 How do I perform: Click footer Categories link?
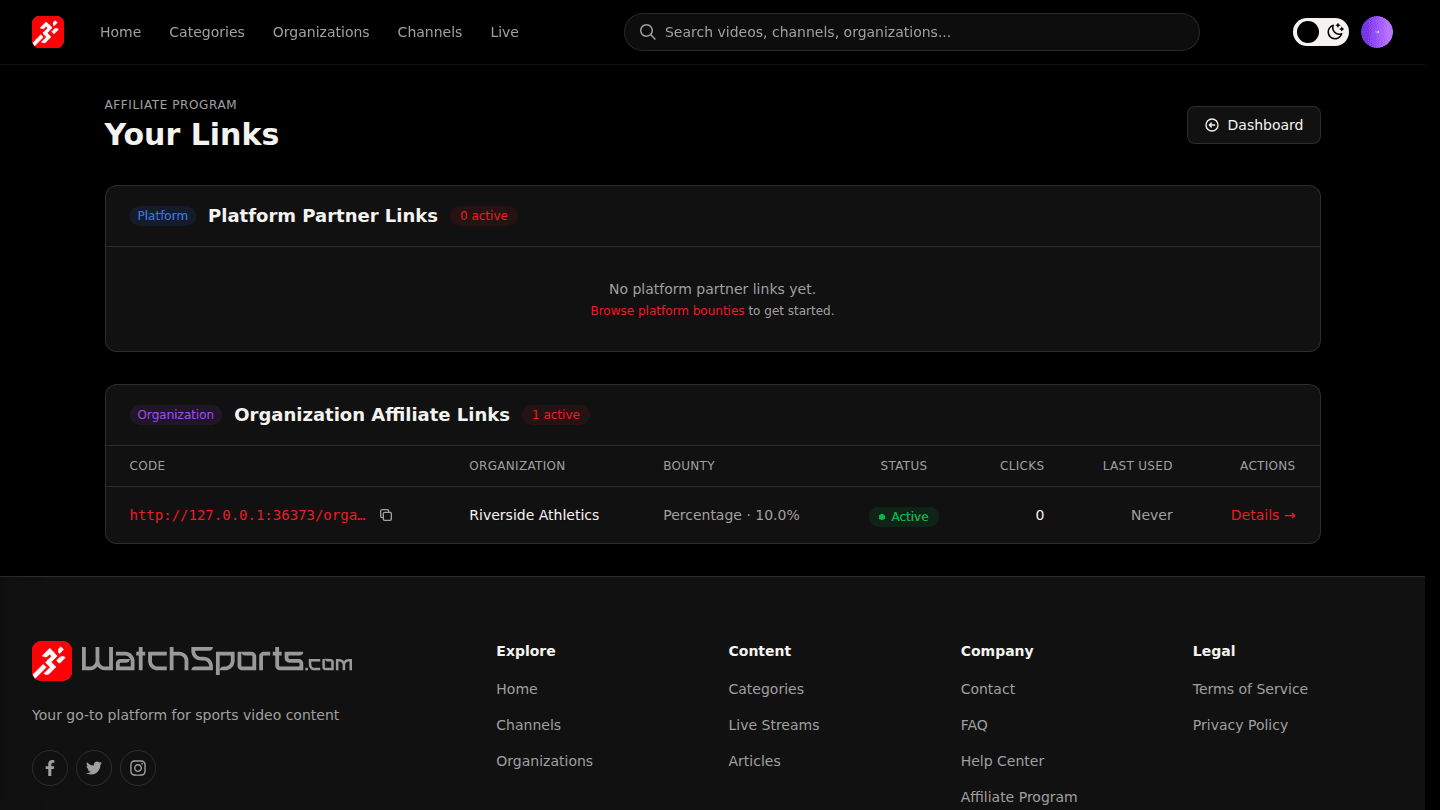pos(766,689)
